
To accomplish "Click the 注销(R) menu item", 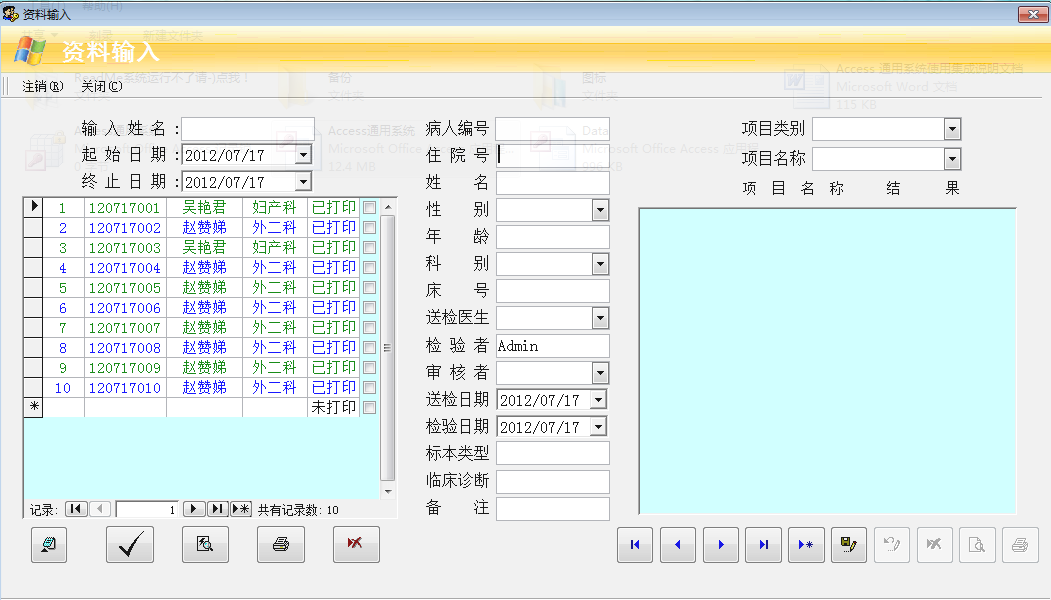I will tap(43, 86).
